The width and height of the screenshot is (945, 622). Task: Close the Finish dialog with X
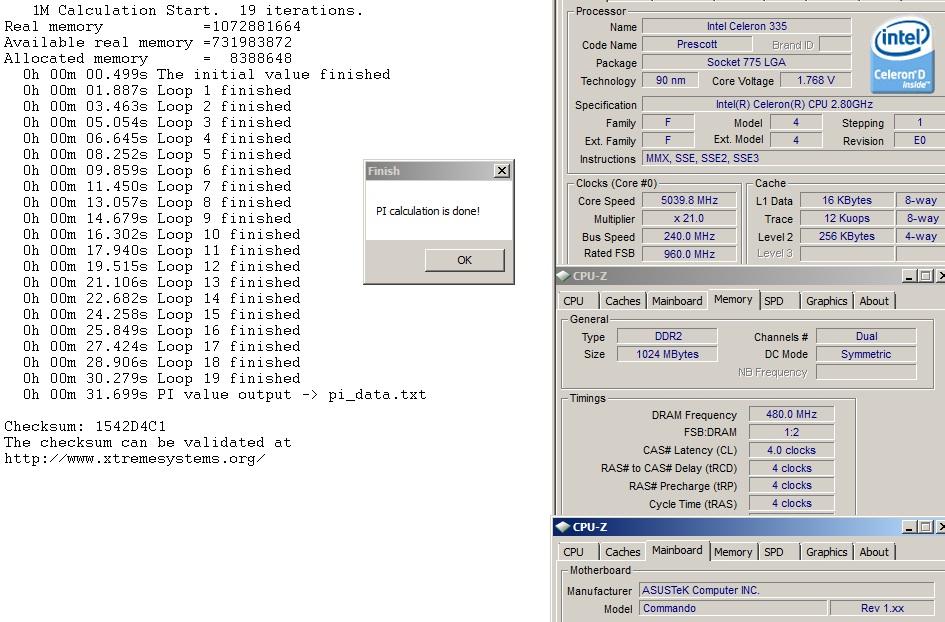501,171
